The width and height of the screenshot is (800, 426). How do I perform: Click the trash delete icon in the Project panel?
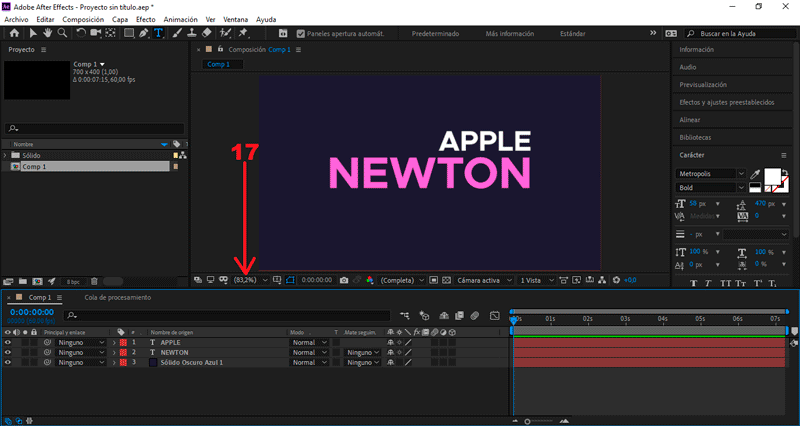[94, 281]
